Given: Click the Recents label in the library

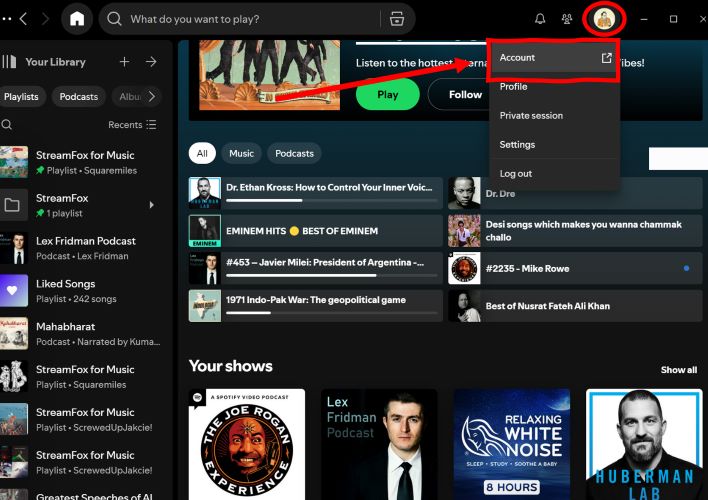Looking at the screenshot, I should point(125,125).
